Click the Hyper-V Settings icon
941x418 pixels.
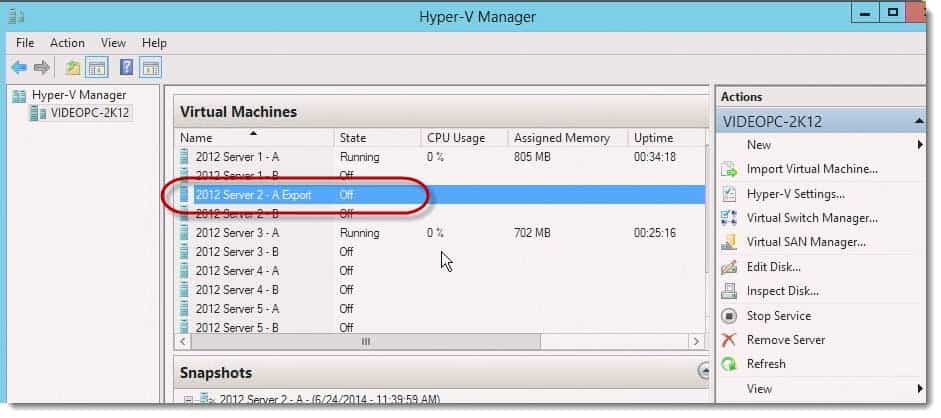pos(729,194)
